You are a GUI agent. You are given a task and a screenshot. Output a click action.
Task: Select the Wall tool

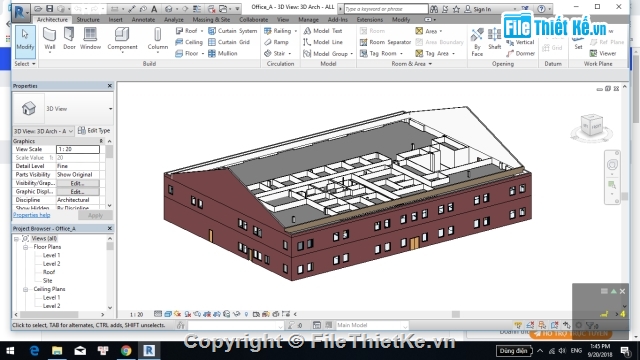(x=49, y=40)
